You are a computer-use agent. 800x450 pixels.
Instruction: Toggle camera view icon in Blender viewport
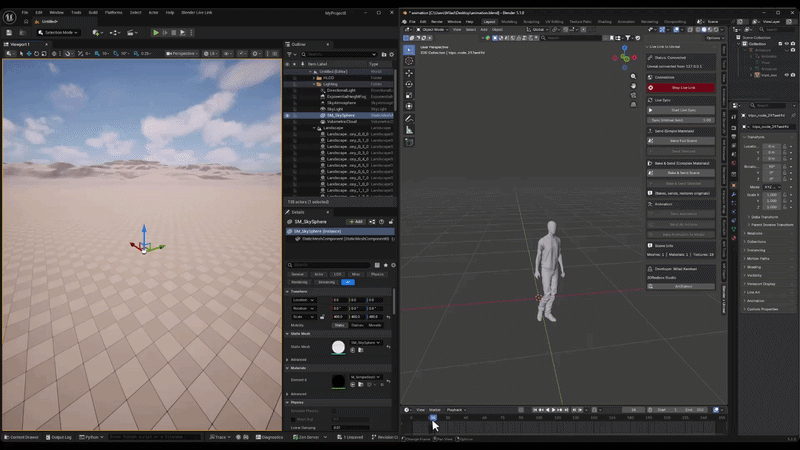[633, 95]
